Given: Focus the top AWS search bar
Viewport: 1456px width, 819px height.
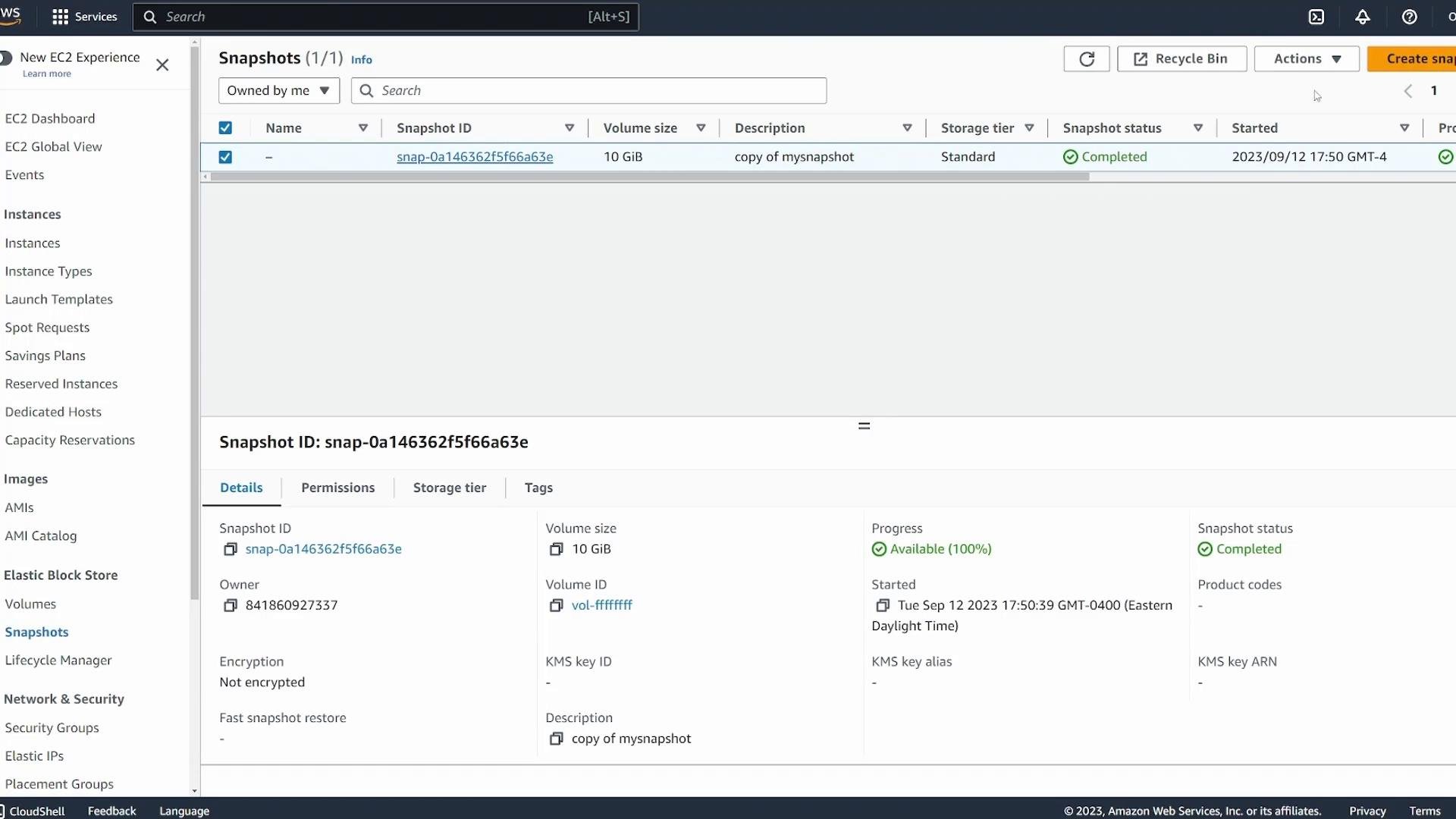Looking at the screenshot, I should tap(386, 17).
